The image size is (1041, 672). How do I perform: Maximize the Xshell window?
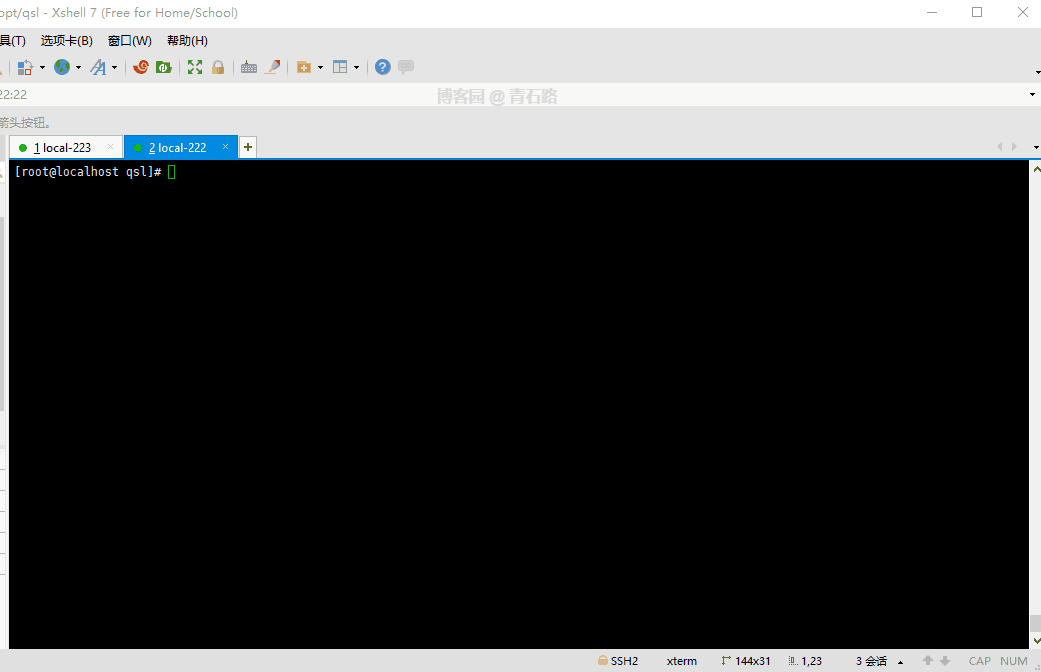pyautogui.click(x=977, y=12)
